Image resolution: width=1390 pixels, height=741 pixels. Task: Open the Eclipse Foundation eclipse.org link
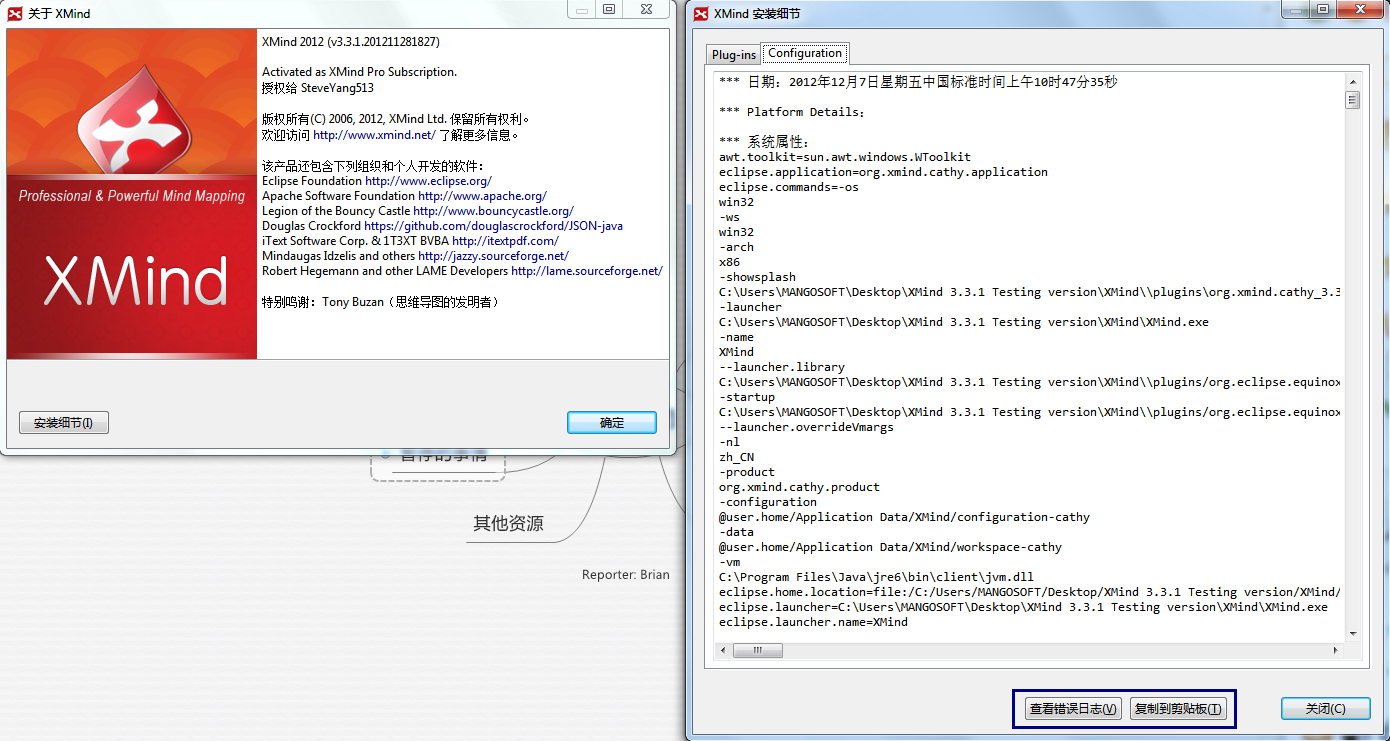click(428, 181)
